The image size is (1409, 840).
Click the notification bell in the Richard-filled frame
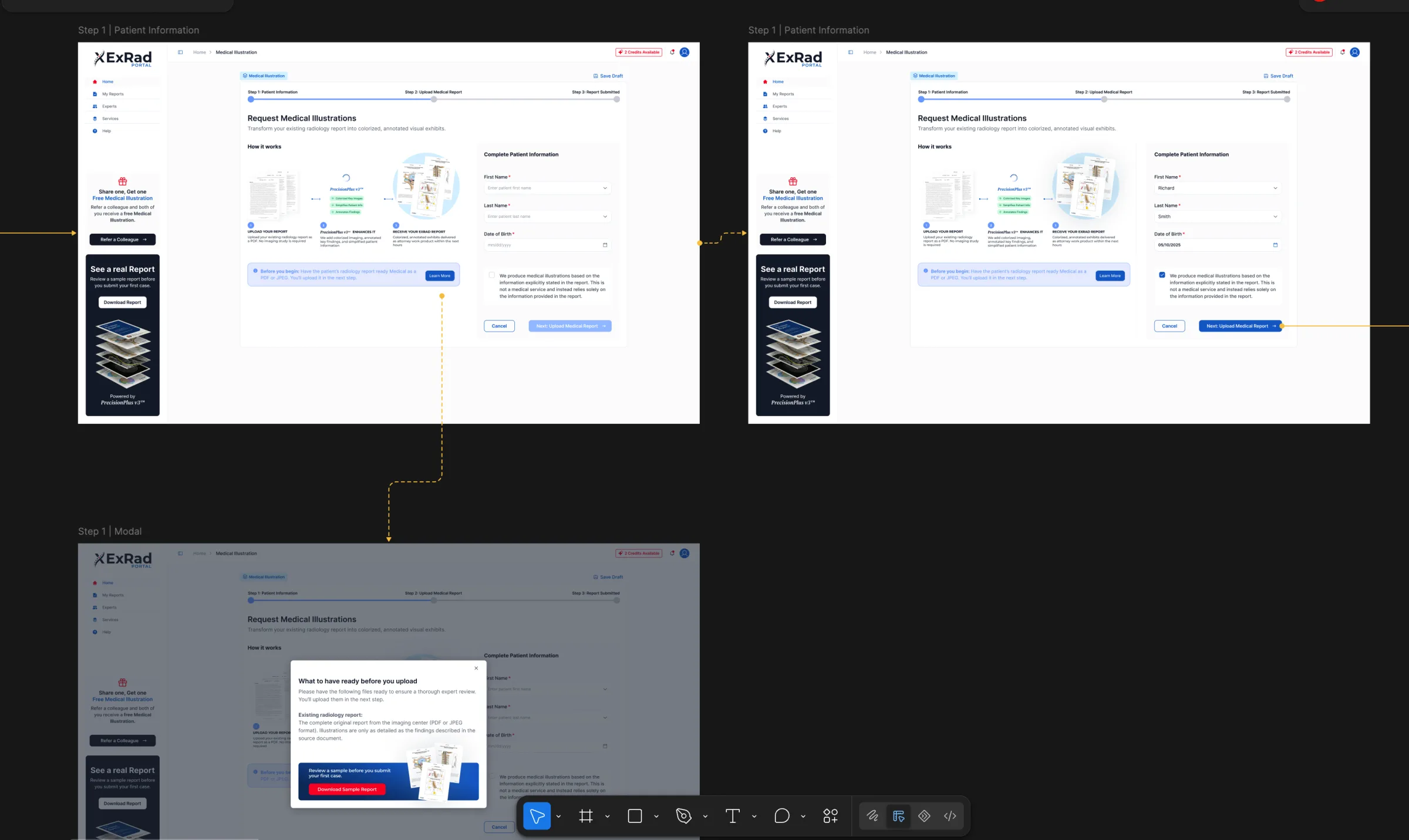(1343, 52)
